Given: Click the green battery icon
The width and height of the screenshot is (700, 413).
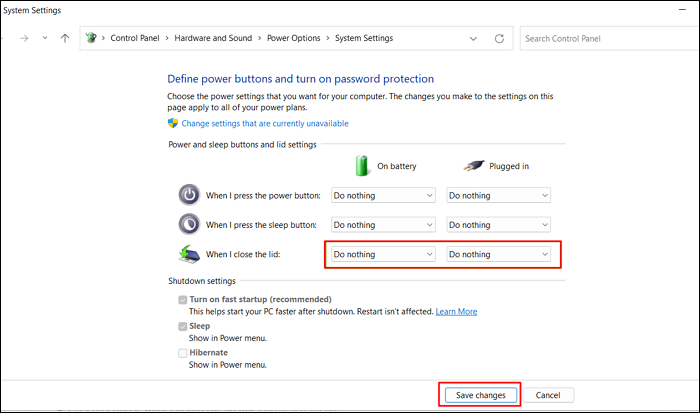Looking at the screenshot, I should (x=364, y=165).
